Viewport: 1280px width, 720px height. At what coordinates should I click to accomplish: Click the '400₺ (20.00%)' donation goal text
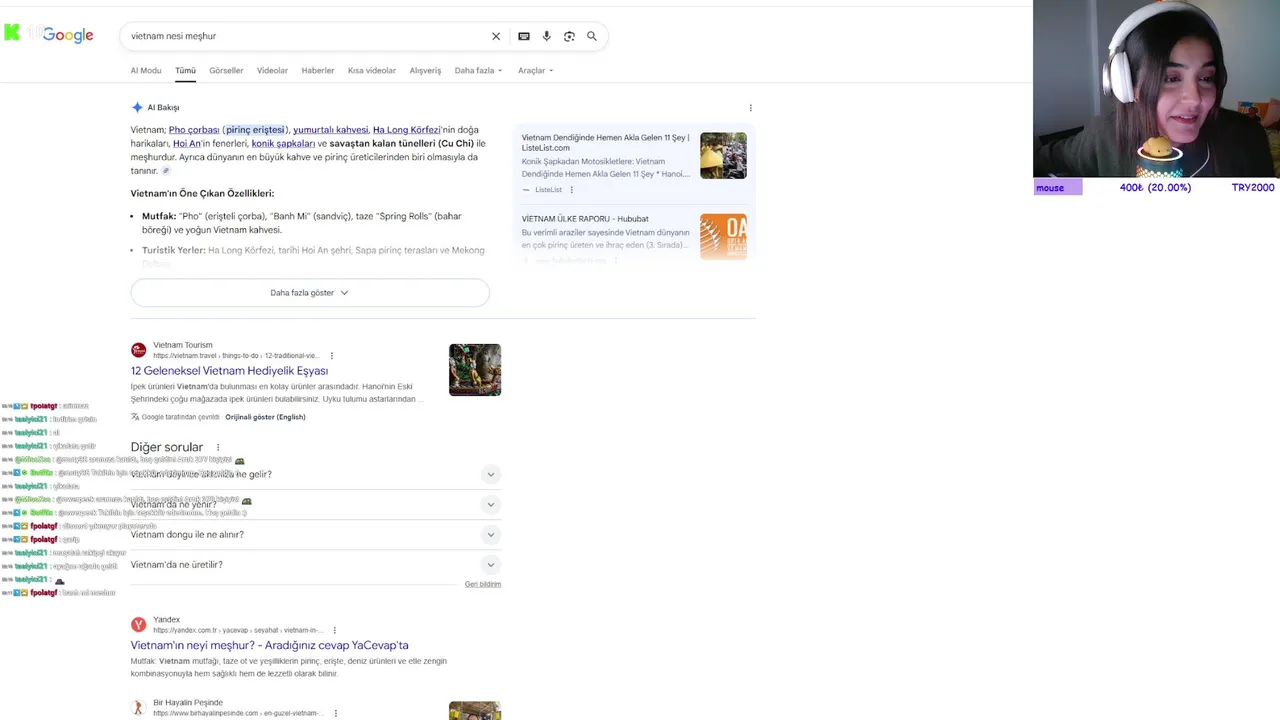pos(1155,188)
